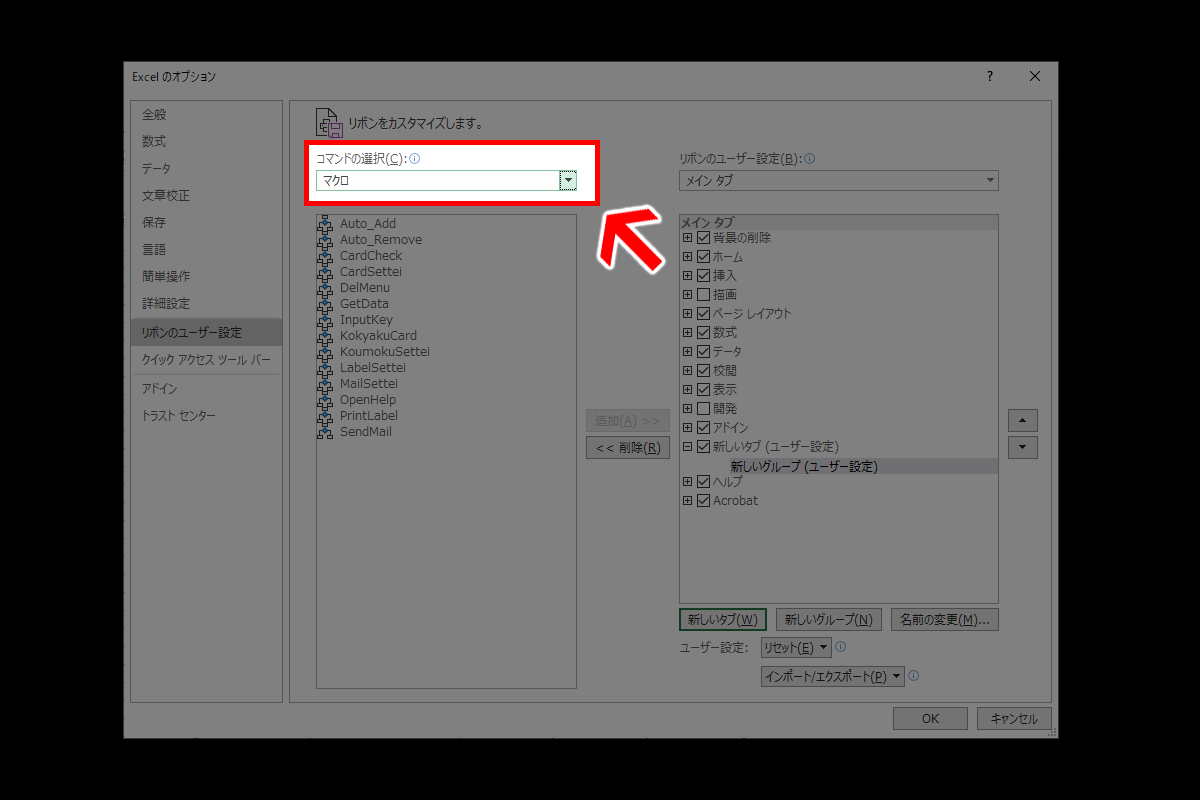This screenshot has width=1200, height=800.
Task: Expand the 校閲 tab node
Action: coord(687,371)
